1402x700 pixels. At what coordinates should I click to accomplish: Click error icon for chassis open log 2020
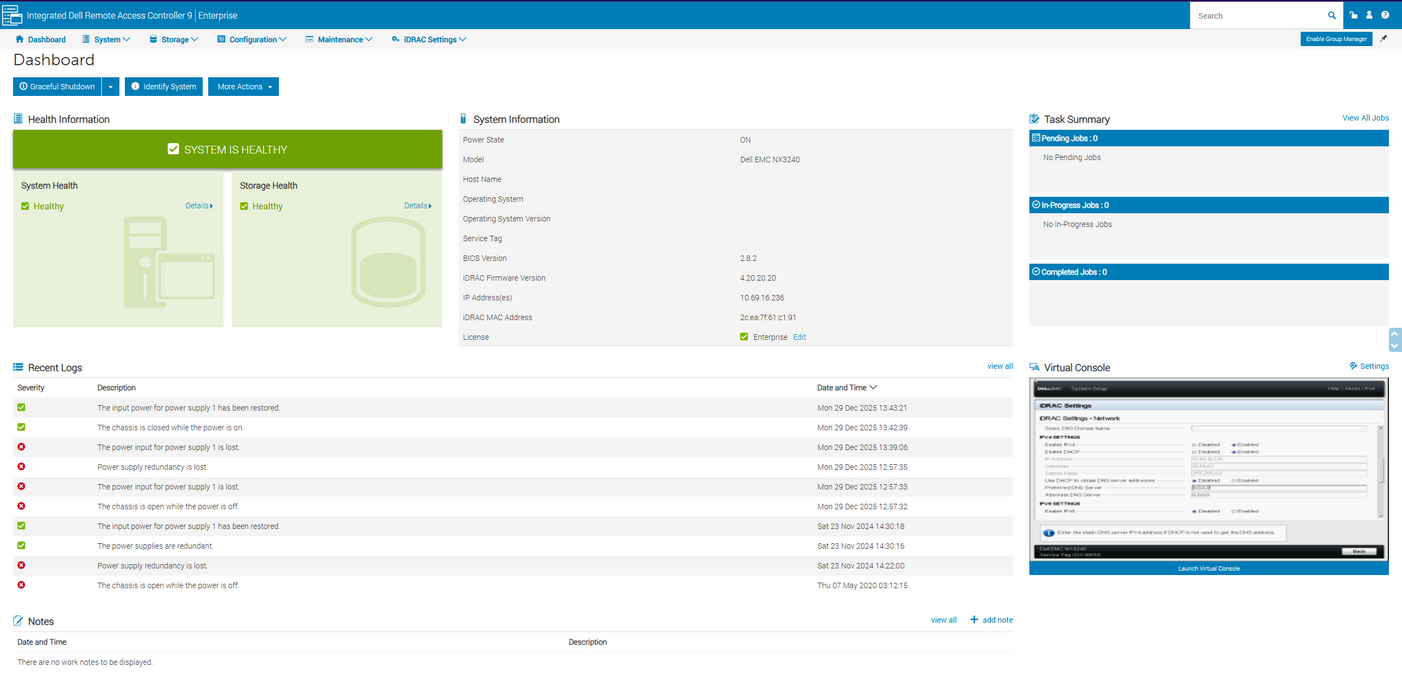coord(21,585)
